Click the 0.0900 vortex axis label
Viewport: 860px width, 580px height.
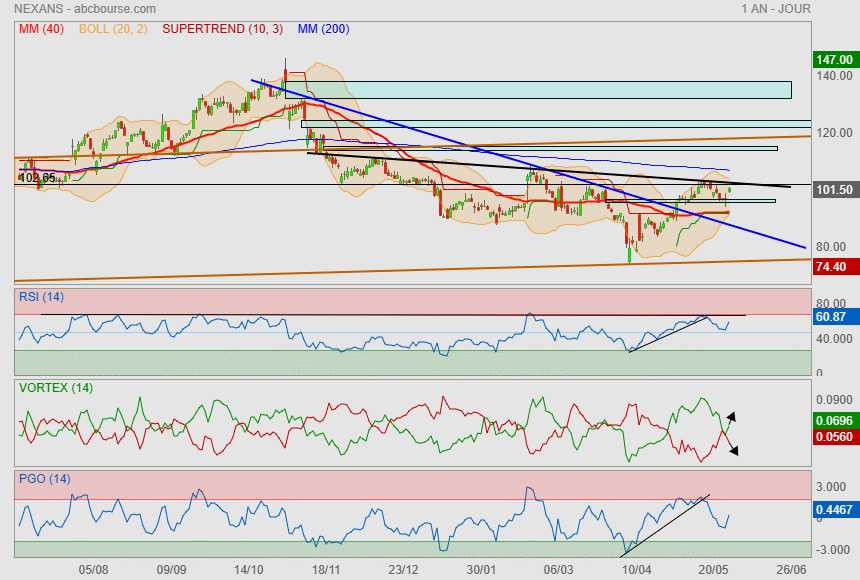point(834,399)
